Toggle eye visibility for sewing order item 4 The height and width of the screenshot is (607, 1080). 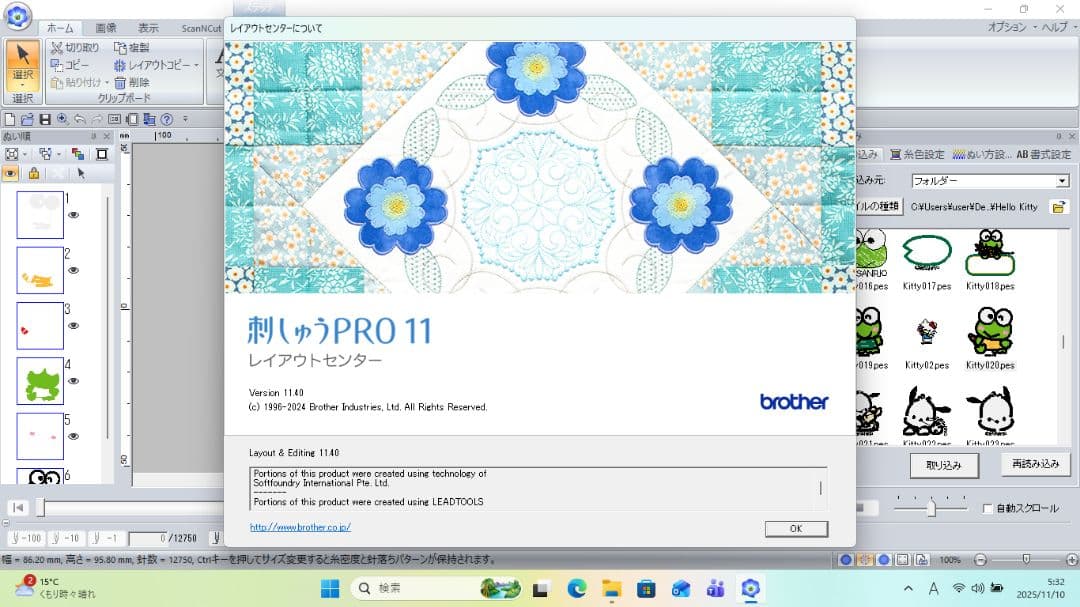pyautogui.click(x=73, y=381)
